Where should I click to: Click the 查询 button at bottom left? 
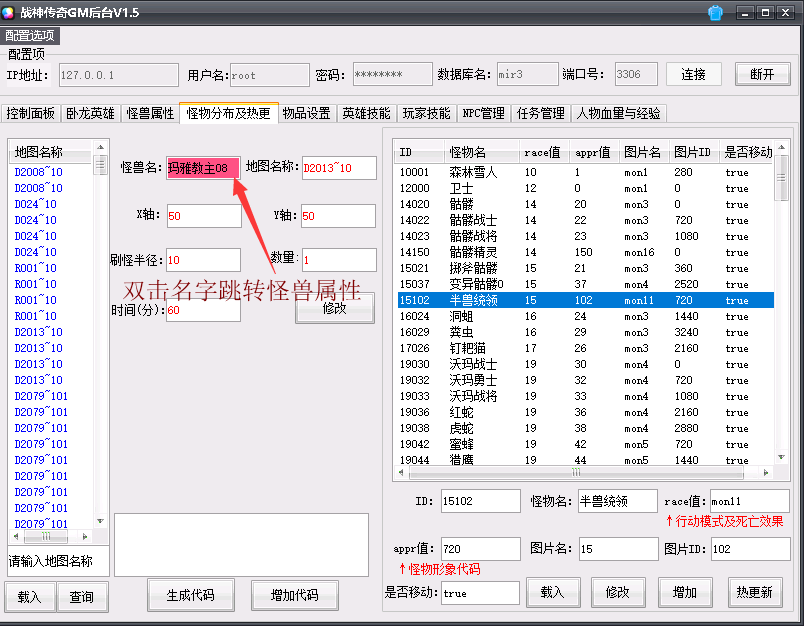tap(82, 595)
